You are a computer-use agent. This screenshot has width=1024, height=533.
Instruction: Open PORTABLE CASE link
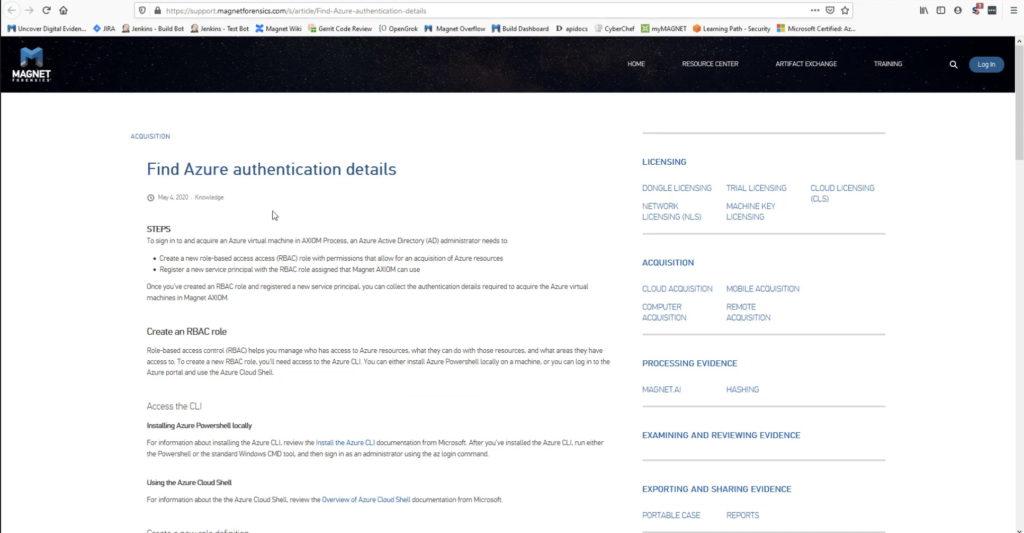pos(671,515)
